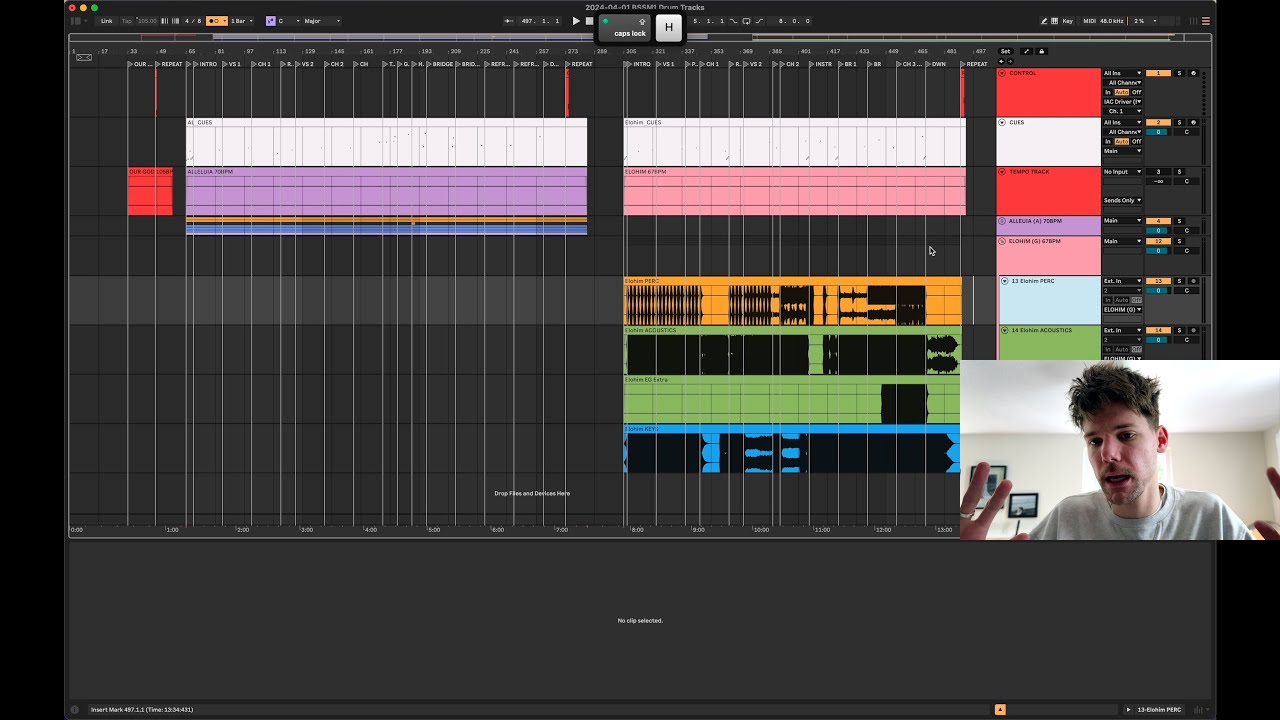Toggle track activator 13 on Elohim PERC
1280x720 pixels.
(1158, 281)
